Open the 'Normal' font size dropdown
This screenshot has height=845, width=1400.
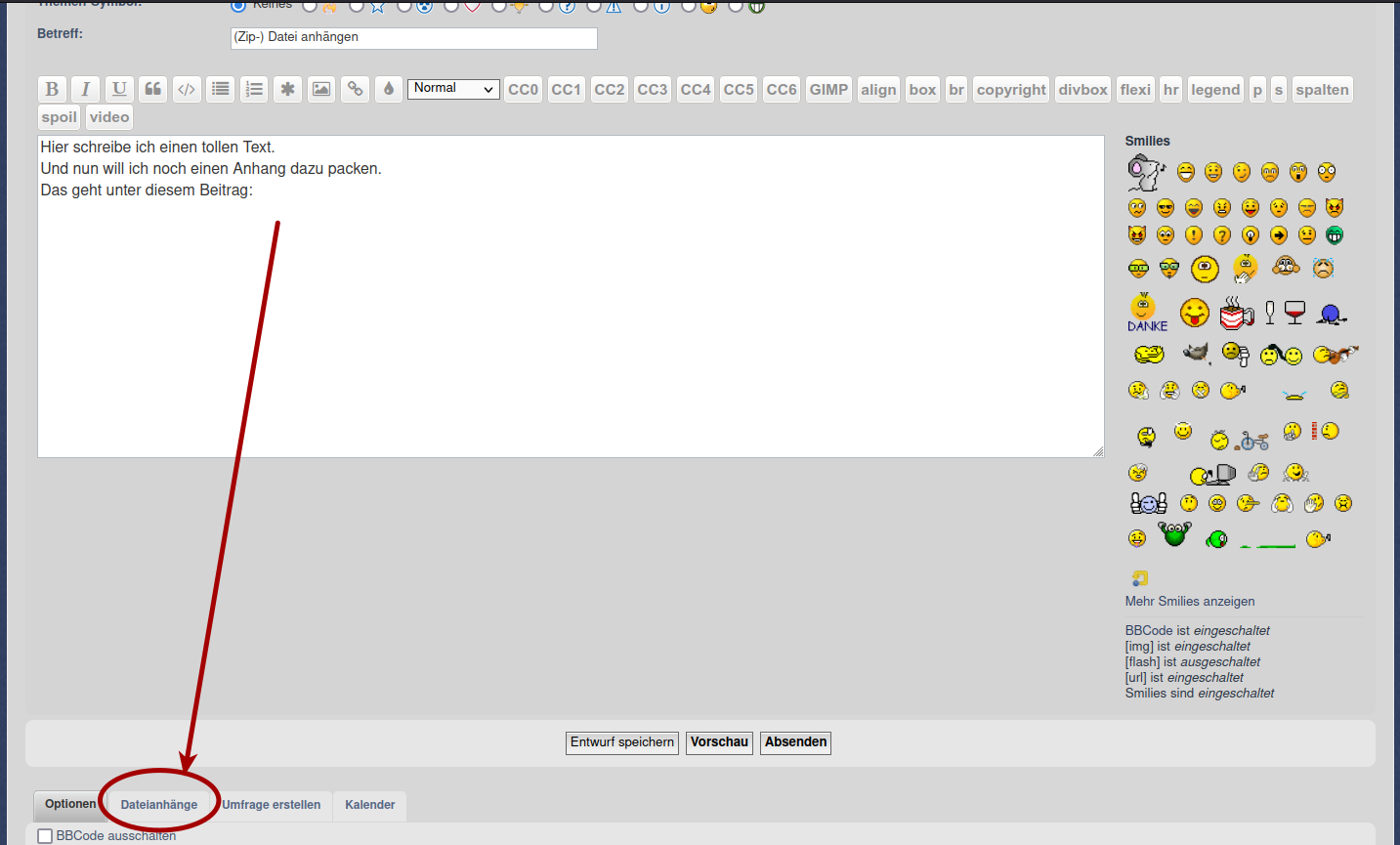click(453, 89)
